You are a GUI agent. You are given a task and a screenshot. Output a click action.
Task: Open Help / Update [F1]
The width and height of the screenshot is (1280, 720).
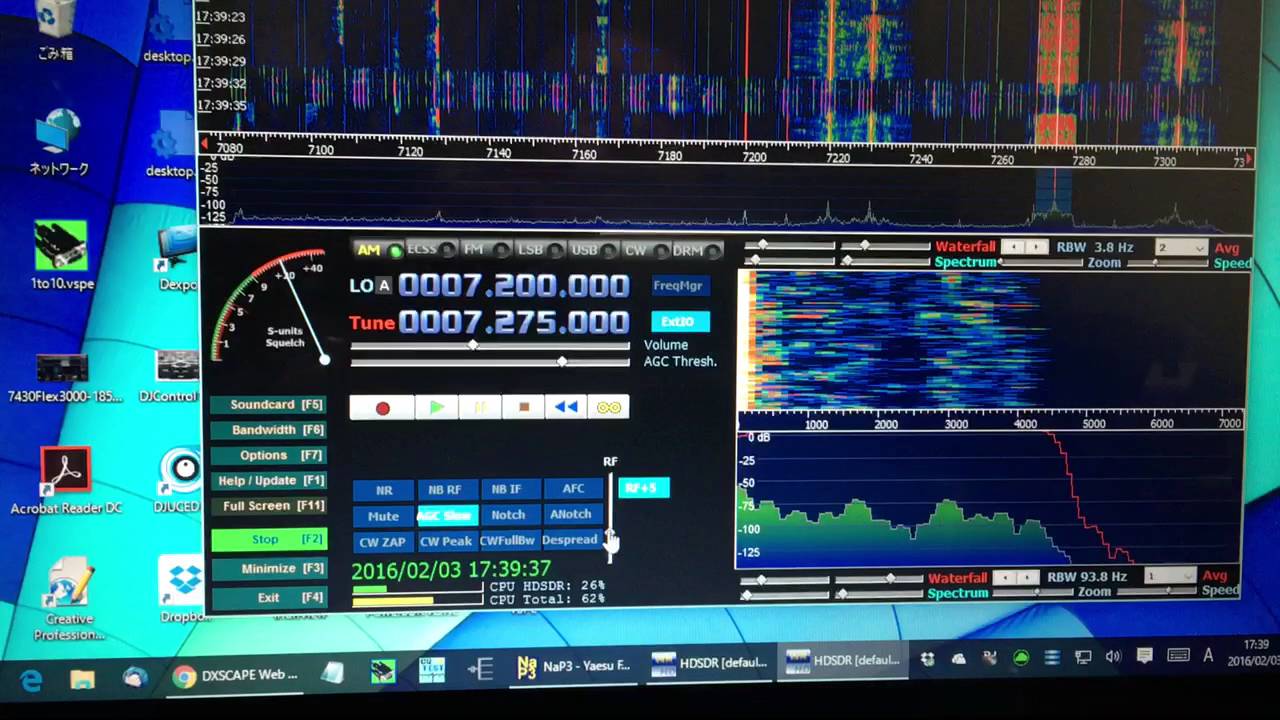(x=268, y=481)
